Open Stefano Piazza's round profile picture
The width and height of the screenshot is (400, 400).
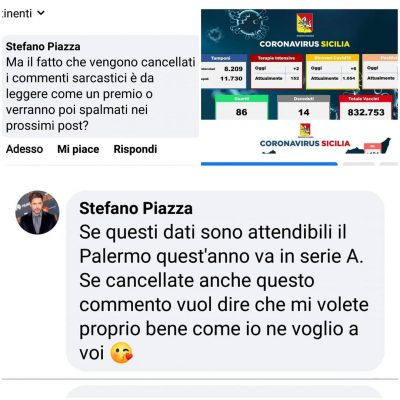click(x=37, y=212)
